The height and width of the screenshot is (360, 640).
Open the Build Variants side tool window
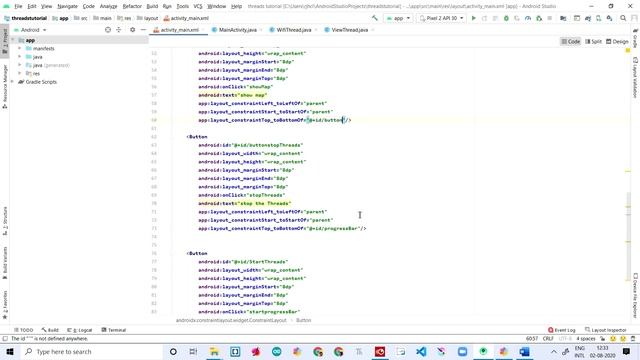click(5, 263)
